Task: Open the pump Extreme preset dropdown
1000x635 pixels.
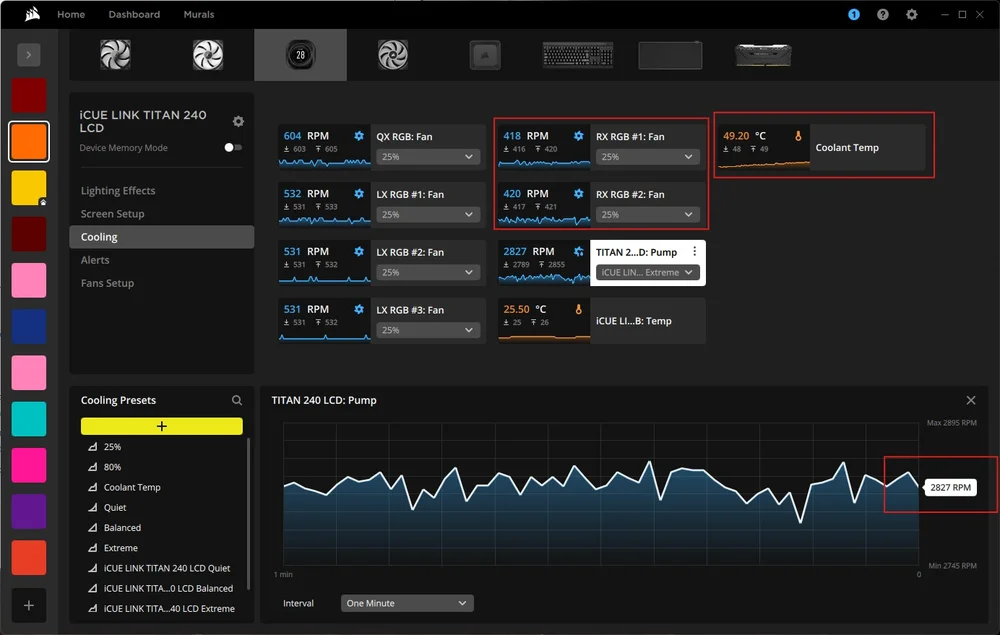Action: coord(647,273)
